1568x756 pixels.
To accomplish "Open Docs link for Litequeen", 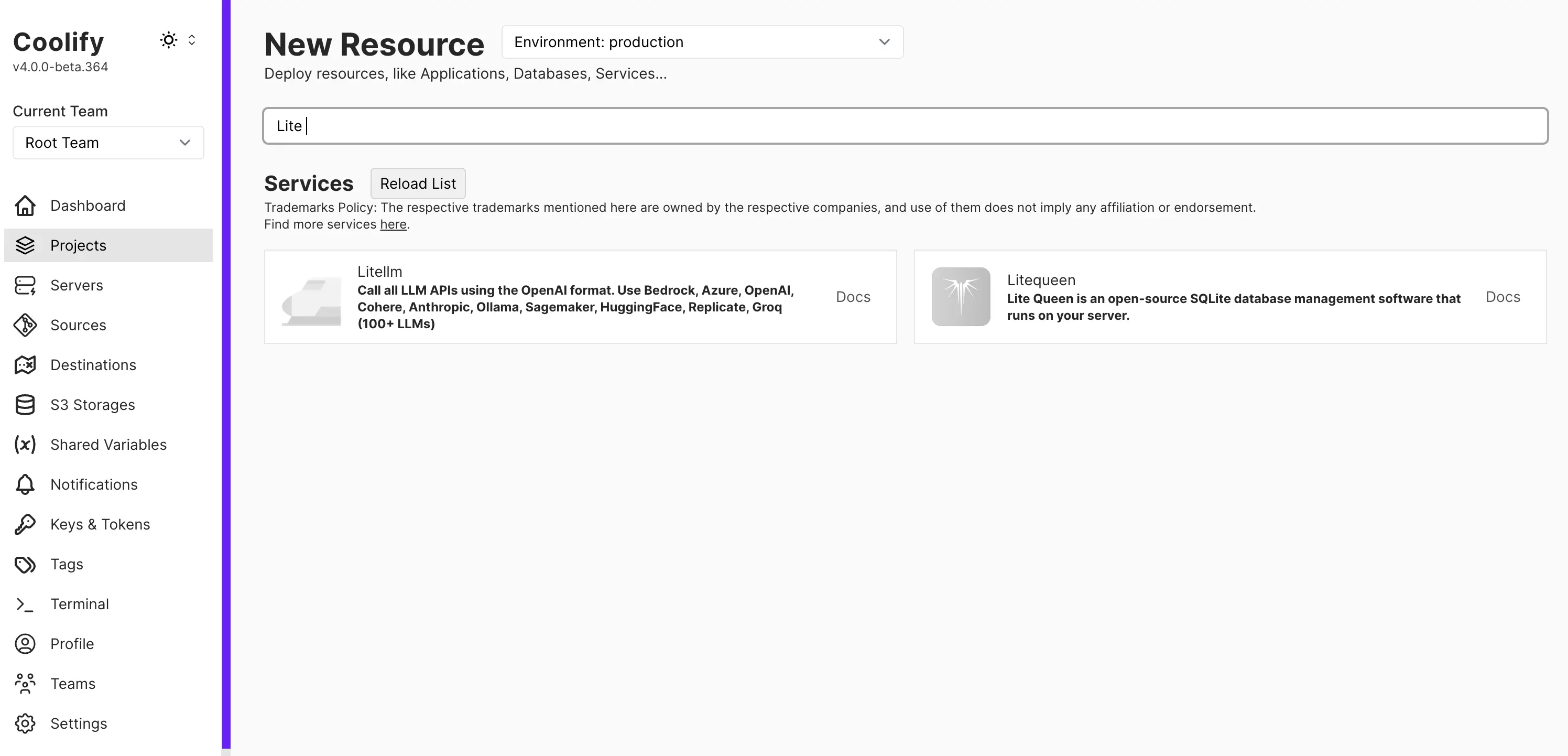I will pos(1502,297).
